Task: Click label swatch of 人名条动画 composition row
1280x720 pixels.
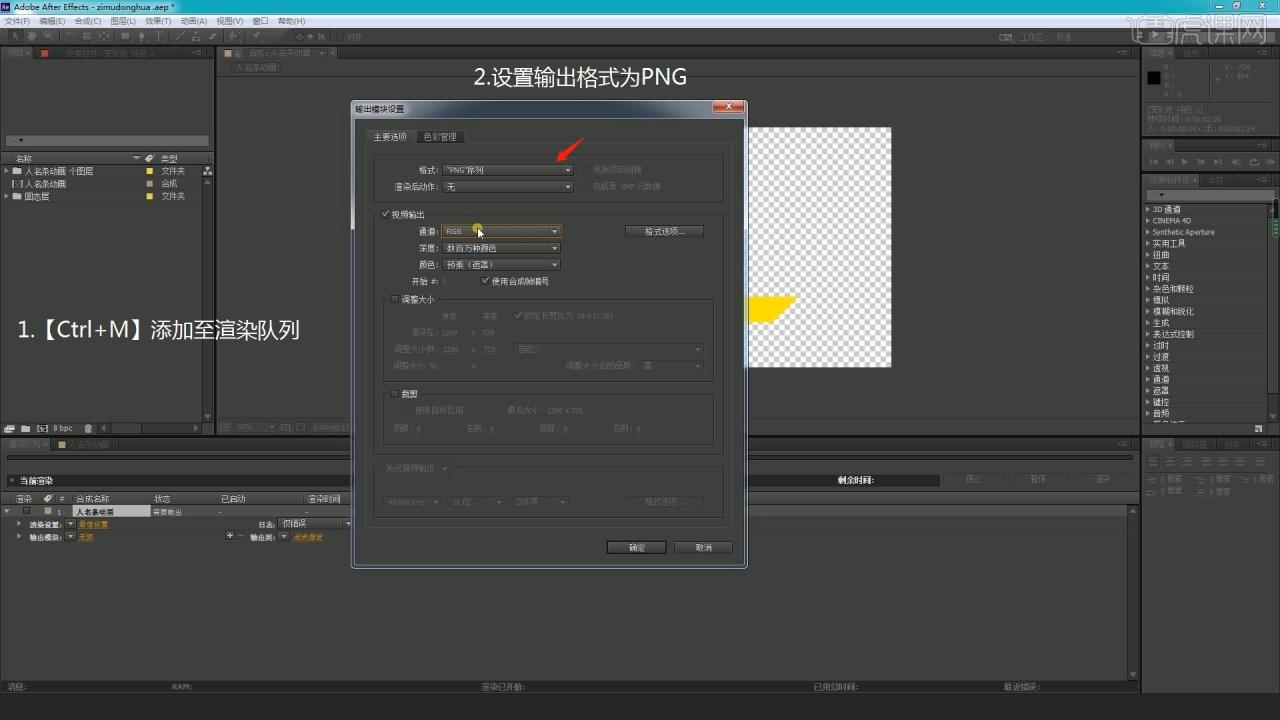Action: [x=150, y=184]
